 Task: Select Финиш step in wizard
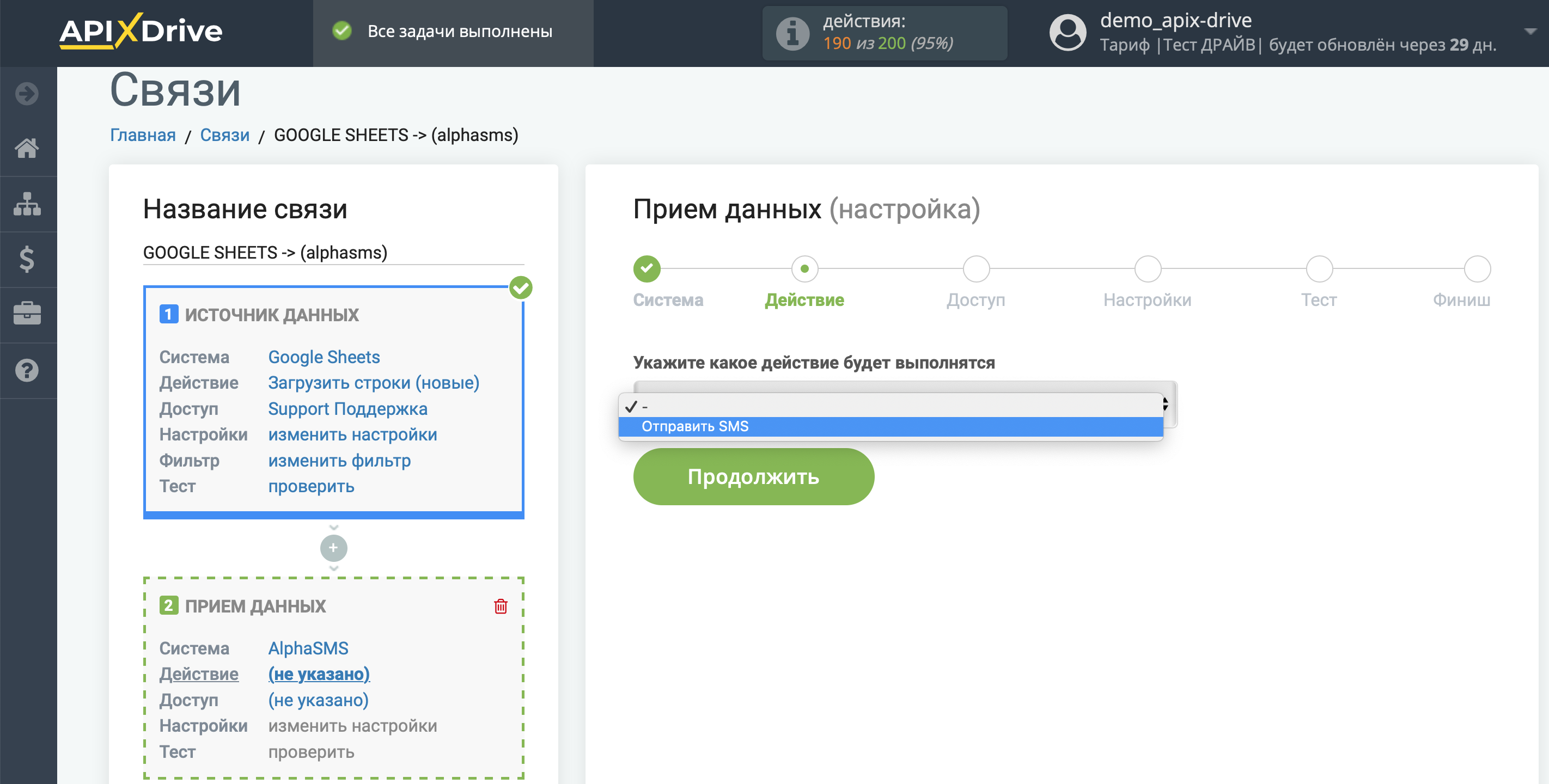1477,269
